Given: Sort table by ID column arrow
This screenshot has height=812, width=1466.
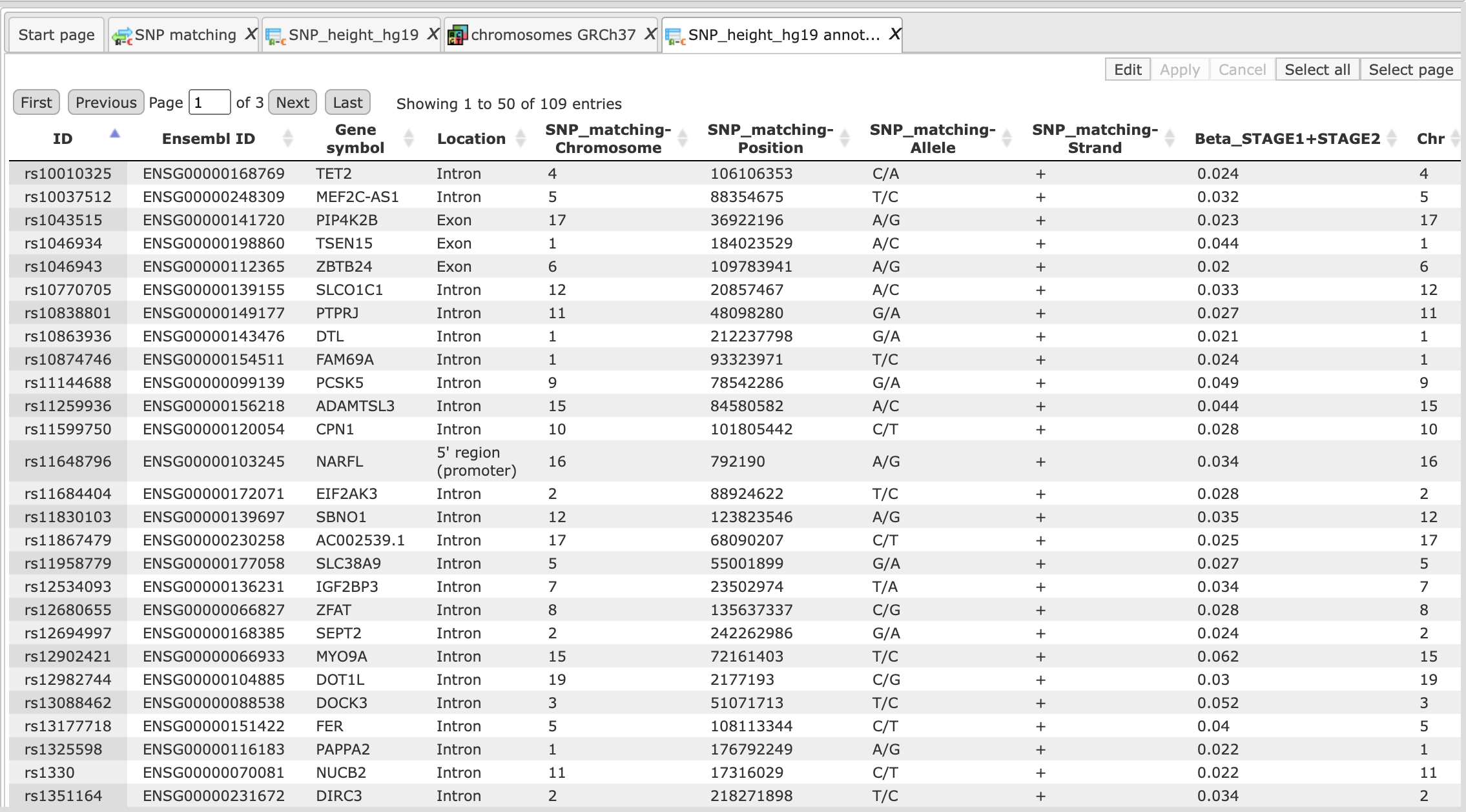Looking at the screenshot, I should coord(114,134).
